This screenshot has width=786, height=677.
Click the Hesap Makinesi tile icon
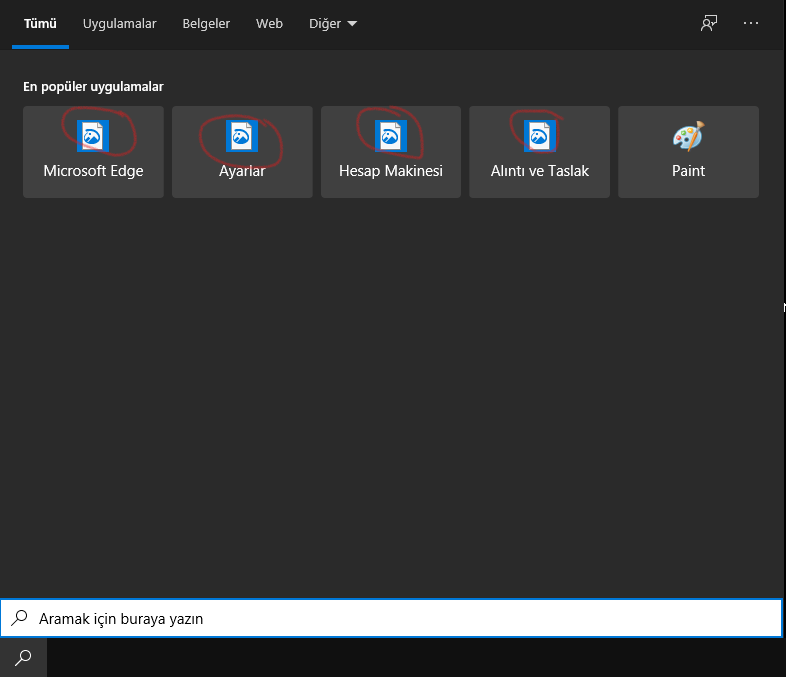tap(390, 135)
